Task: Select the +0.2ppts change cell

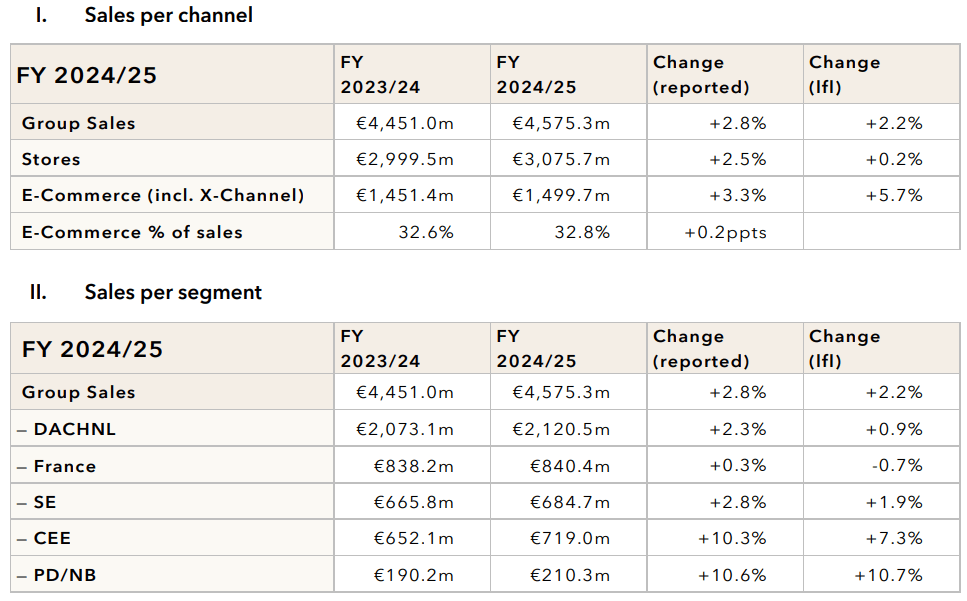Action: coord(726,232)
